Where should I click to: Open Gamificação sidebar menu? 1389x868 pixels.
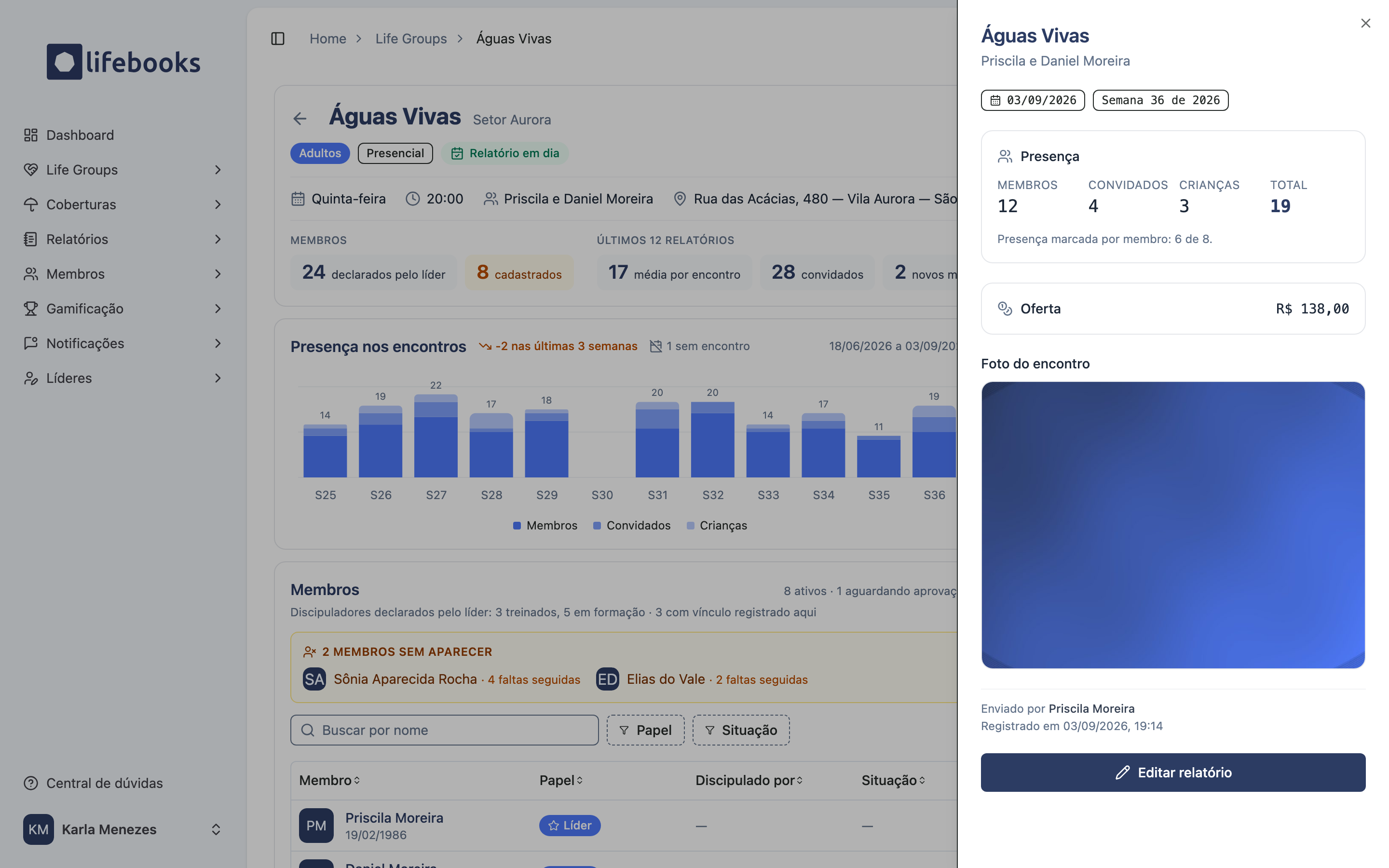[x=123, y=308]
